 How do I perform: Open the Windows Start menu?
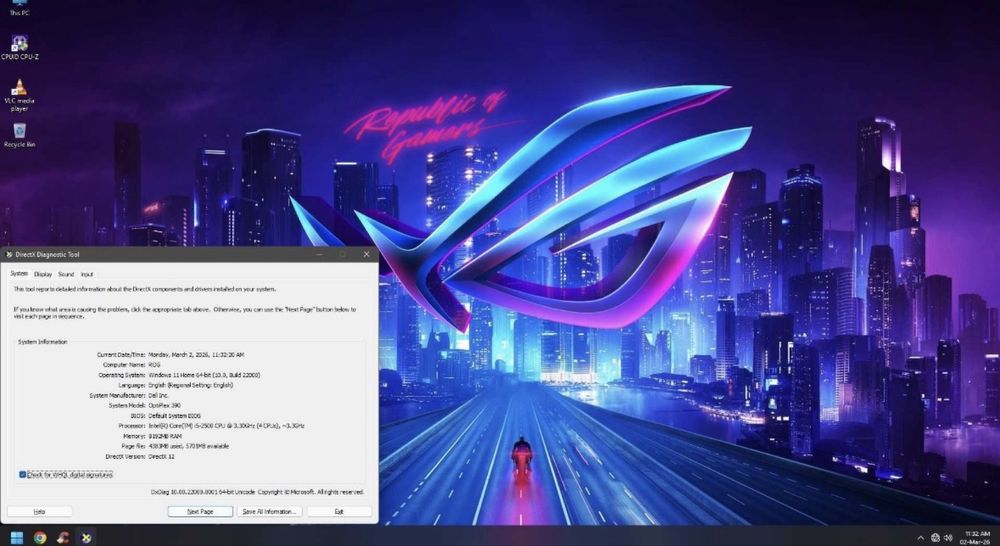(x=17, y=538)
